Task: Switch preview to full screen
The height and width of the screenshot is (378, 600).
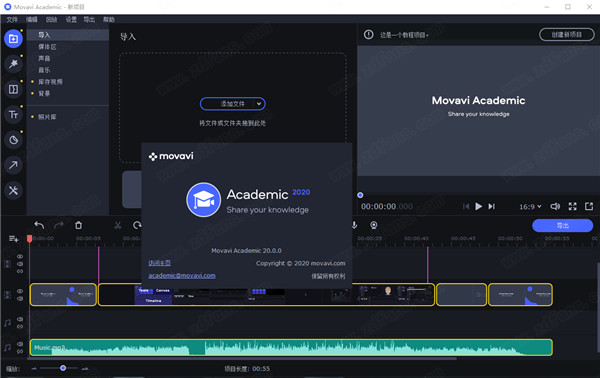Action: 572,207
